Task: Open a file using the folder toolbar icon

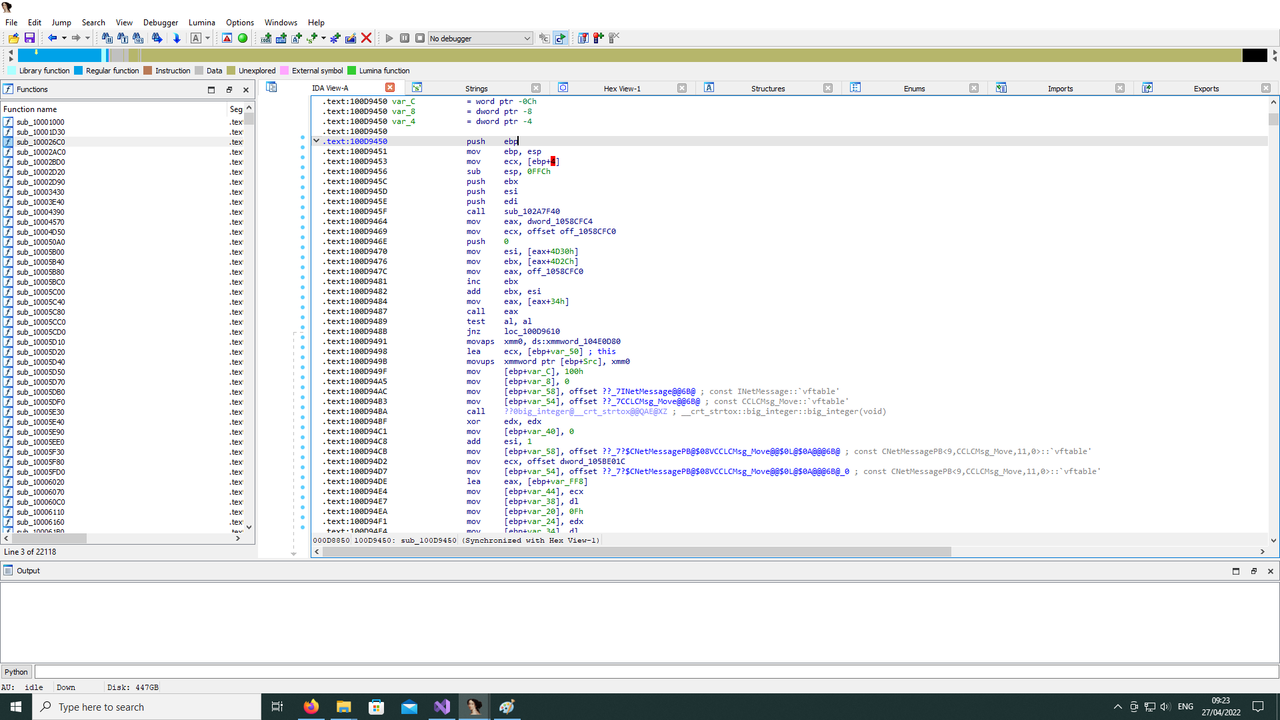Action: [x=14, y=37]
